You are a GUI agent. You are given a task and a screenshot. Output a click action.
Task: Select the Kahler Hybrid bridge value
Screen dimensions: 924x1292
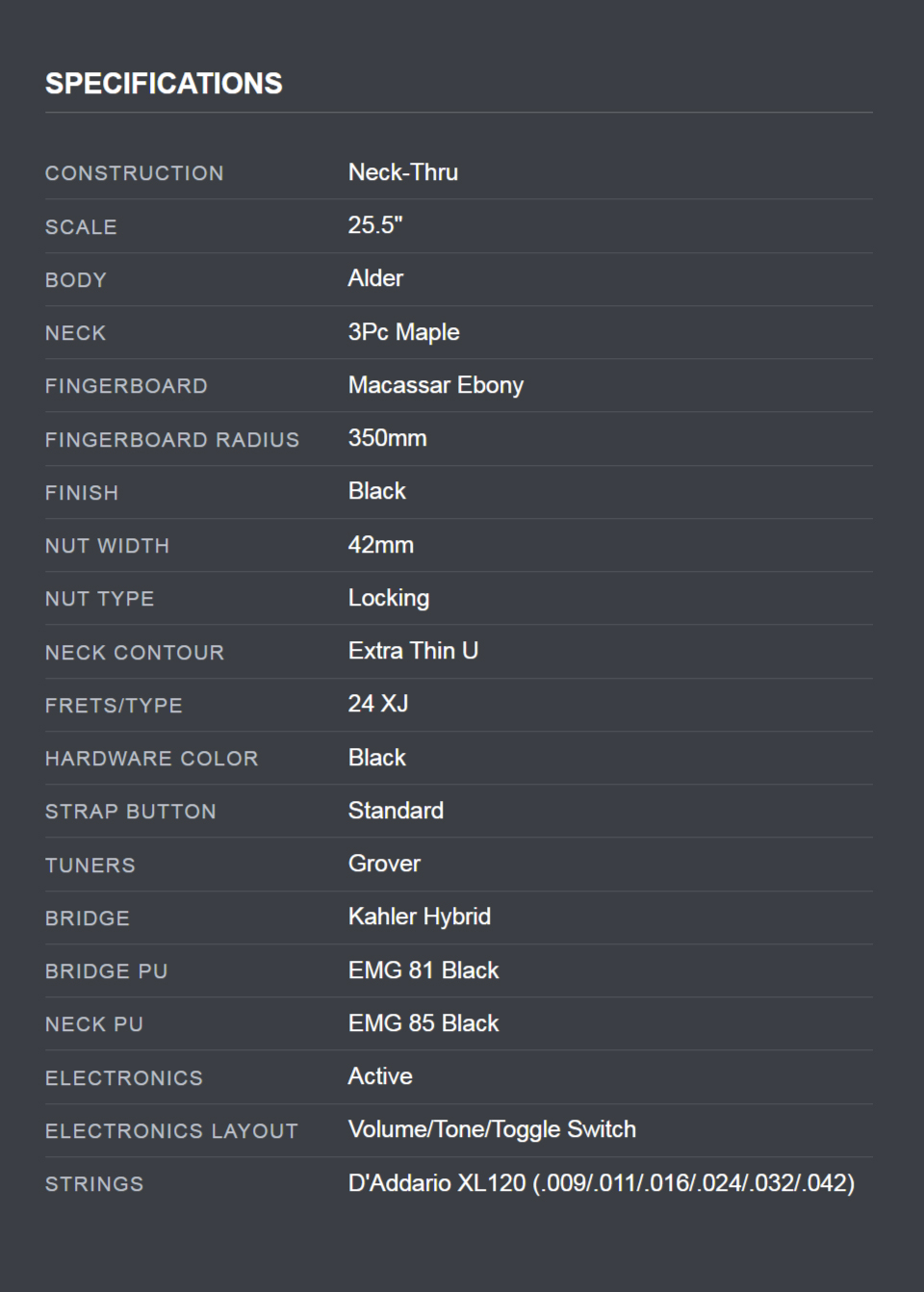(419, 917)
